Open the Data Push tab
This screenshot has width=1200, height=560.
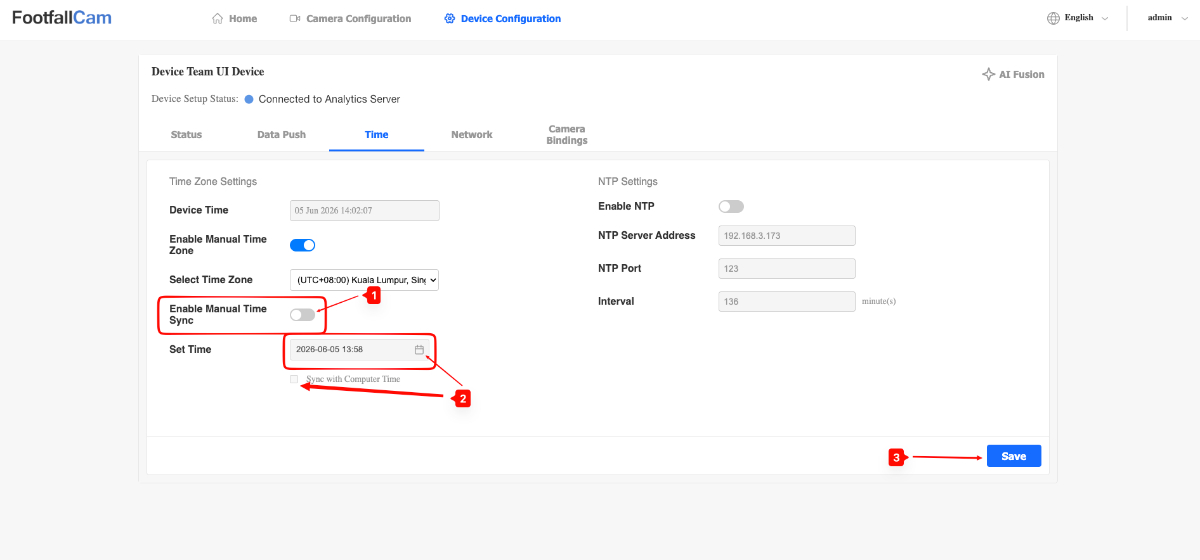tap(281, 134)
